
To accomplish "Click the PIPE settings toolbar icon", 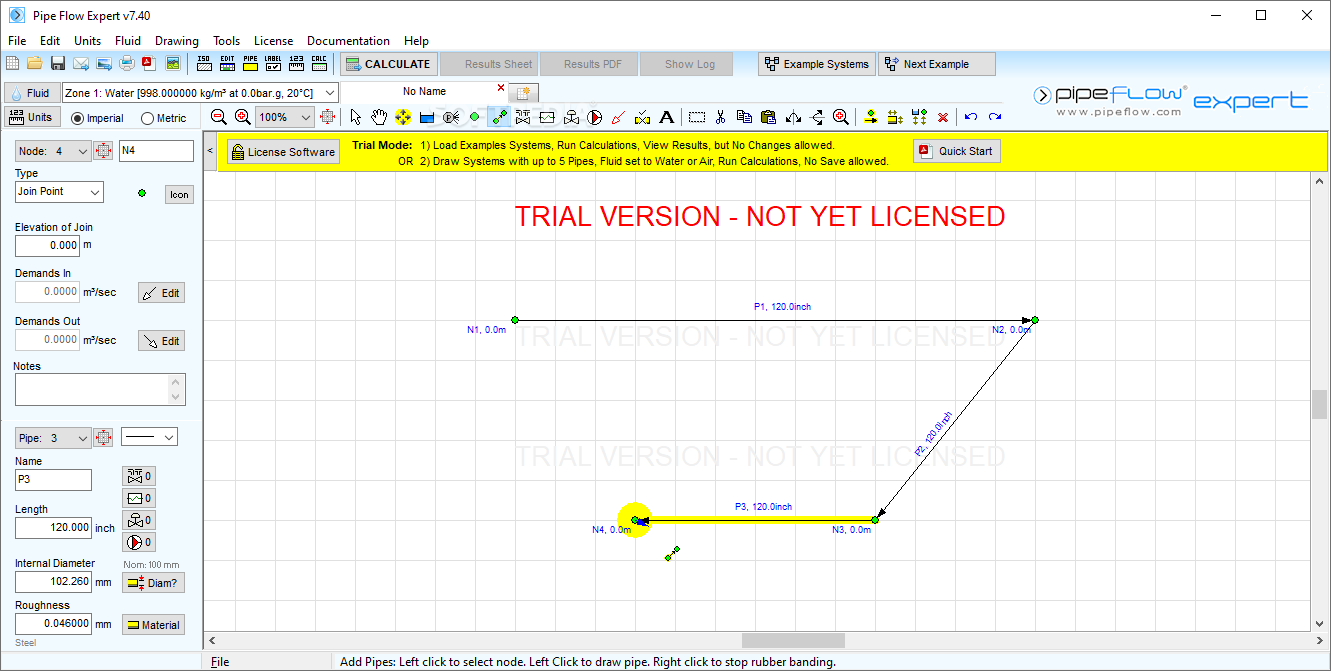I will click(x=250, y=63).
